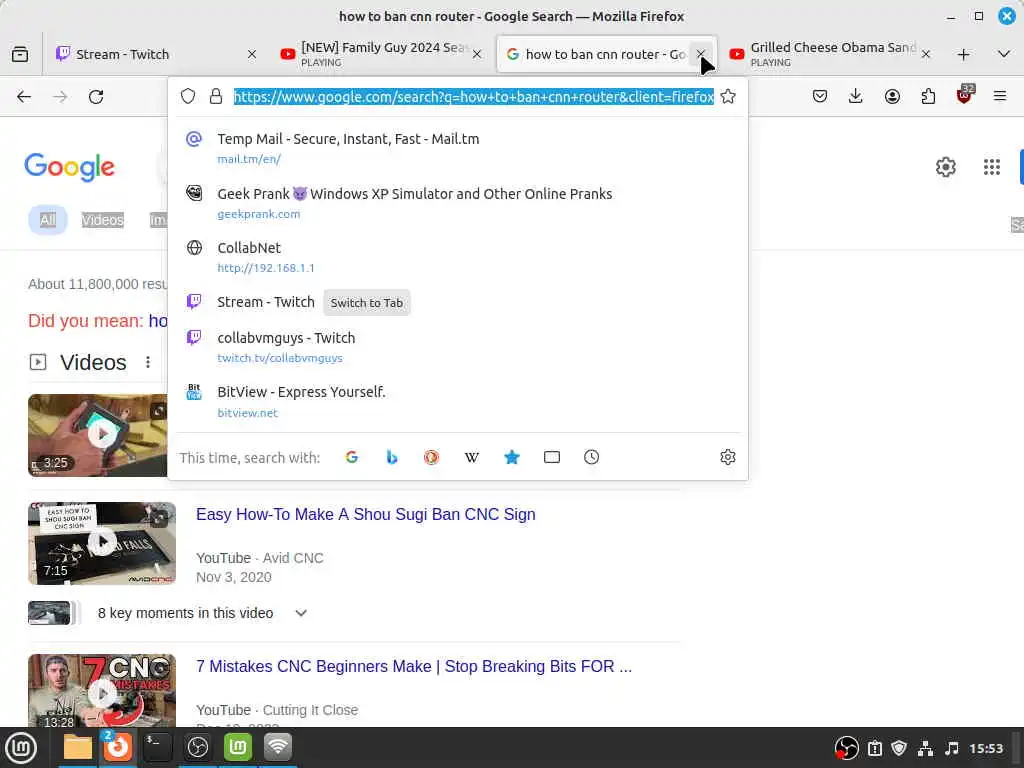Open the Google apps grid
The width and height of the screenshot is (1024, 768).
[x=992, y=167]
